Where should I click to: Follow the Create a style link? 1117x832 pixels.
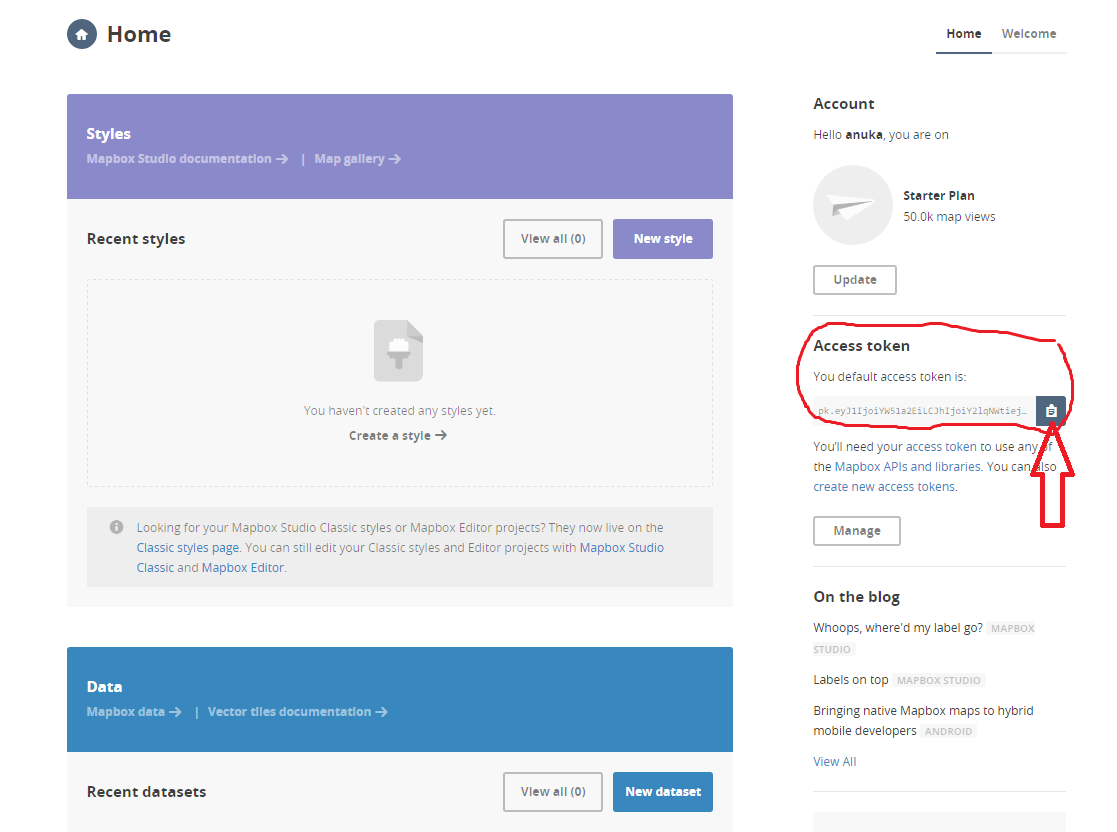[397, 436]
